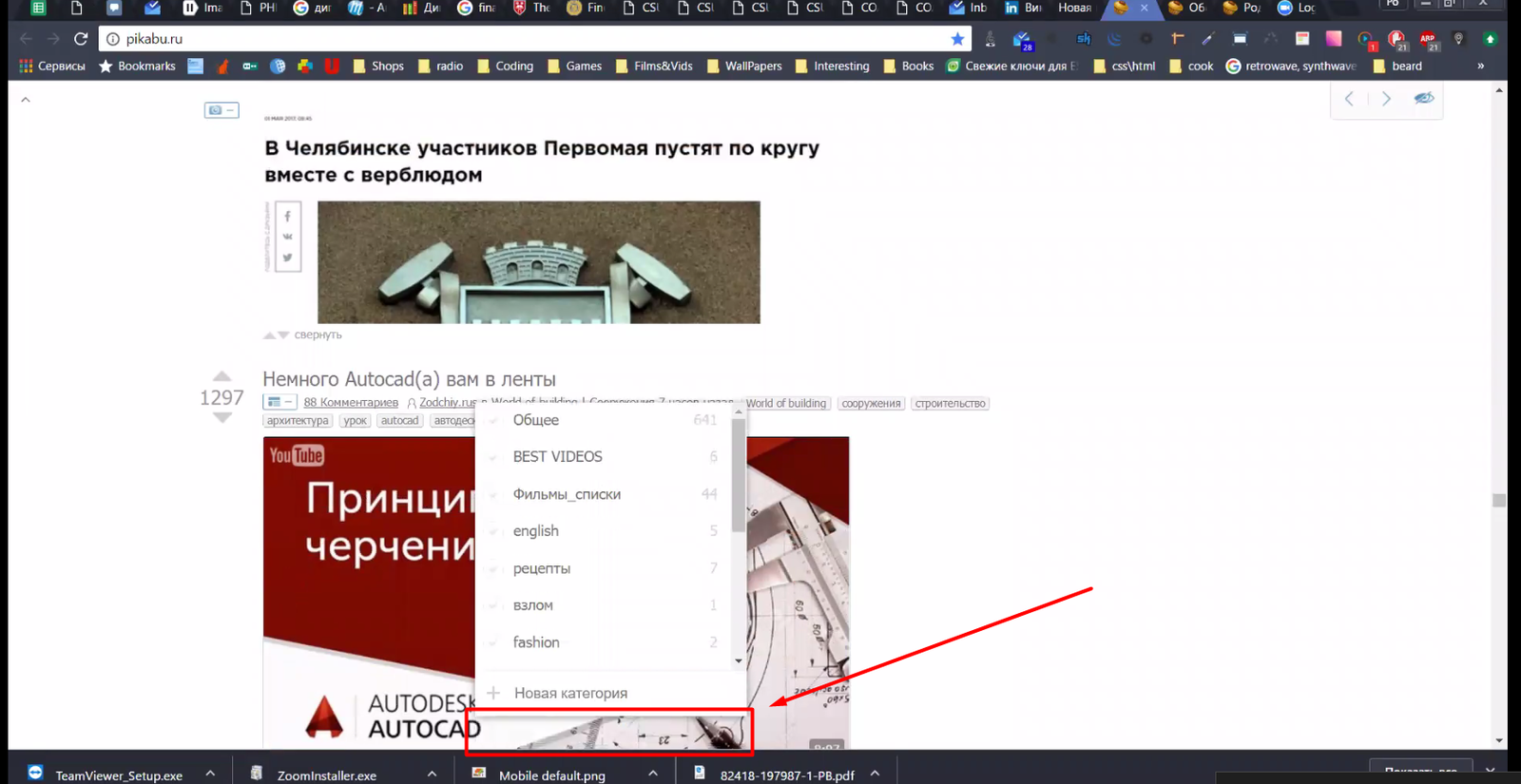The height and width of the screenshot is (784, 1521).
Task: Open 82418-197987-1-PB.pdf download
Action: click(787, 775)
